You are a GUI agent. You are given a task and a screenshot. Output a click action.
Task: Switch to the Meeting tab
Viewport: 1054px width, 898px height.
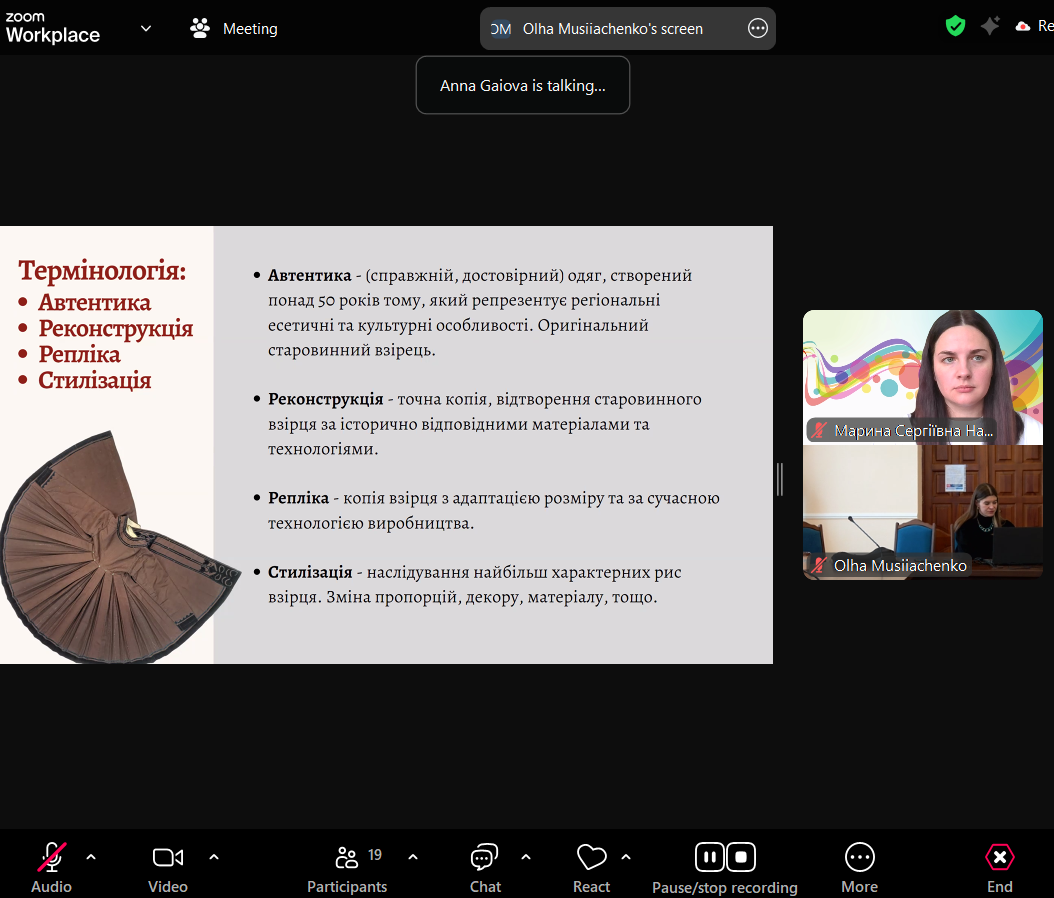click(234, 29)
